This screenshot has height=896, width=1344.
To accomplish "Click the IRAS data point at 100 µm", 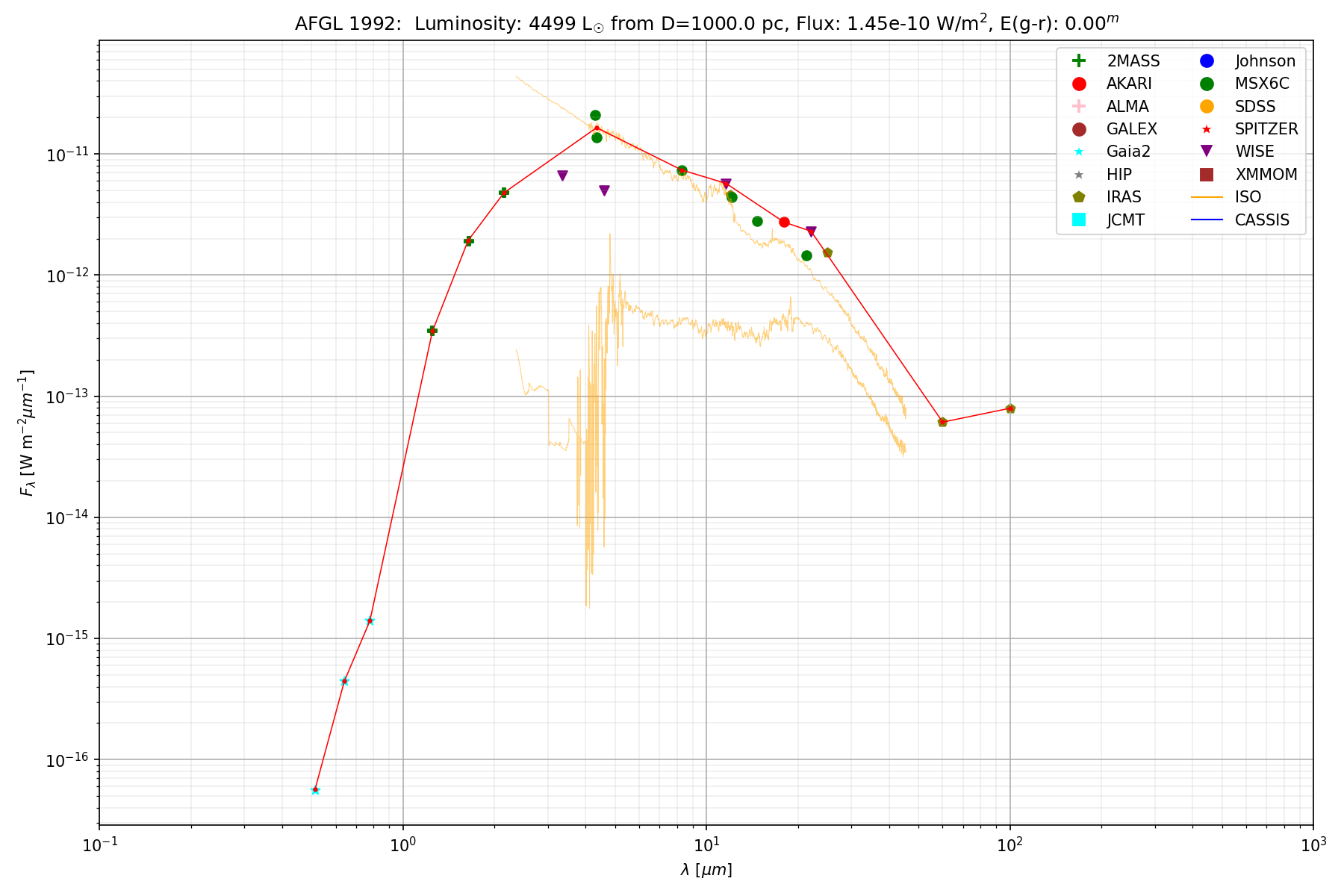I will 1010,408.
